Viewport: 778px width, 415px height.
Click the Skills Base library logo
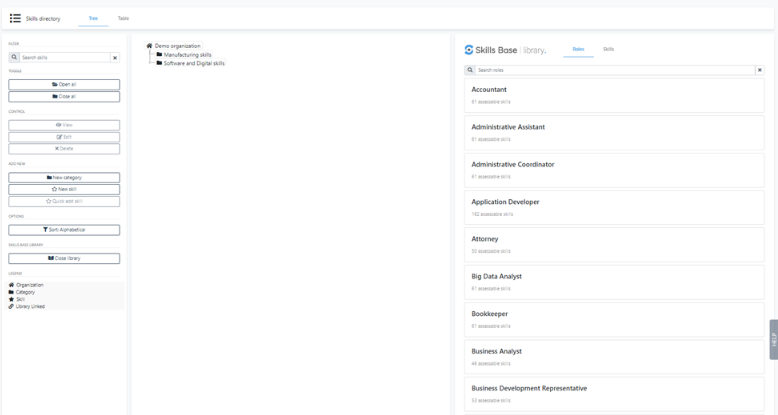[x=505, y=49]
